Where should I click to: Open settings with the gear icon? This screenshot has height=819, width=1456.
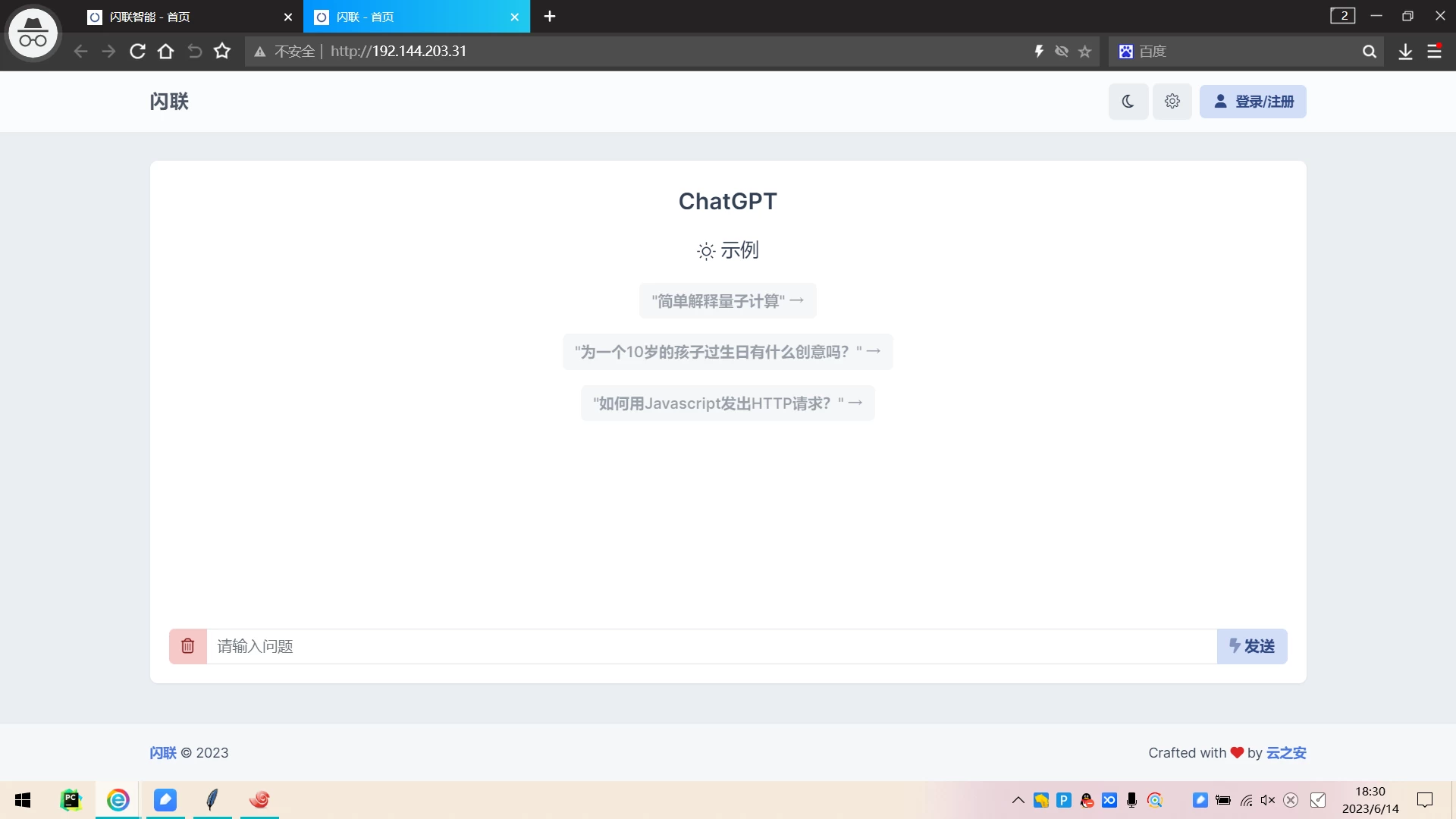[1172, 102]
